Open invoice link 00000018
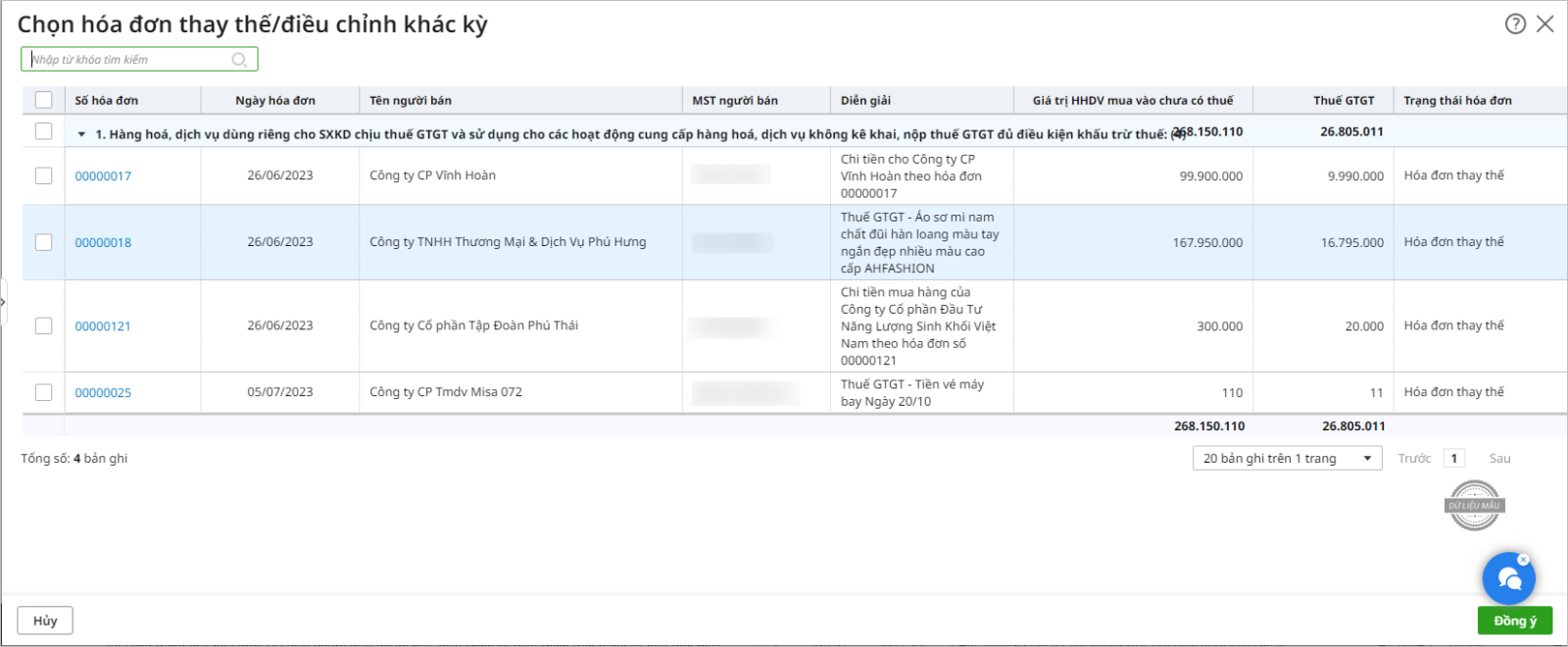1568x647 pixels. click(x=103, y=243)
